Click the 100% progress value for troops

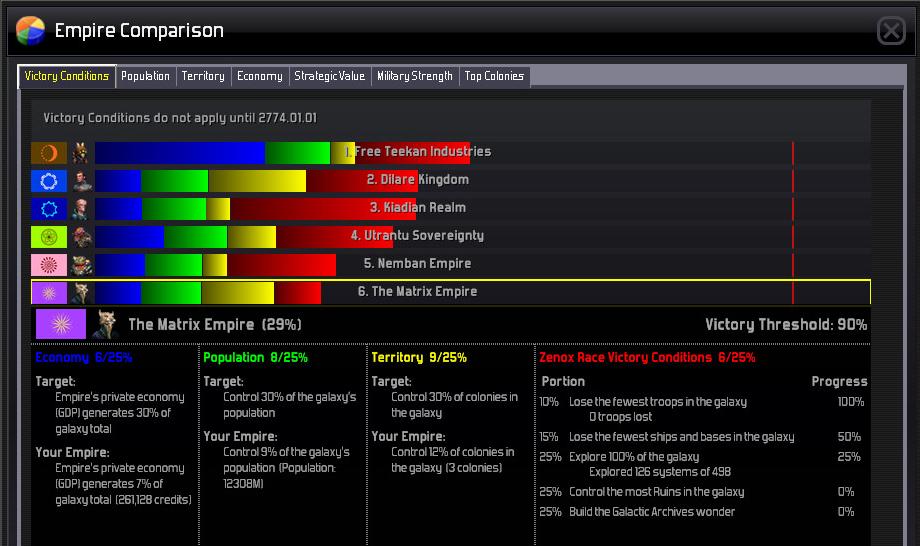coord(851,402)
